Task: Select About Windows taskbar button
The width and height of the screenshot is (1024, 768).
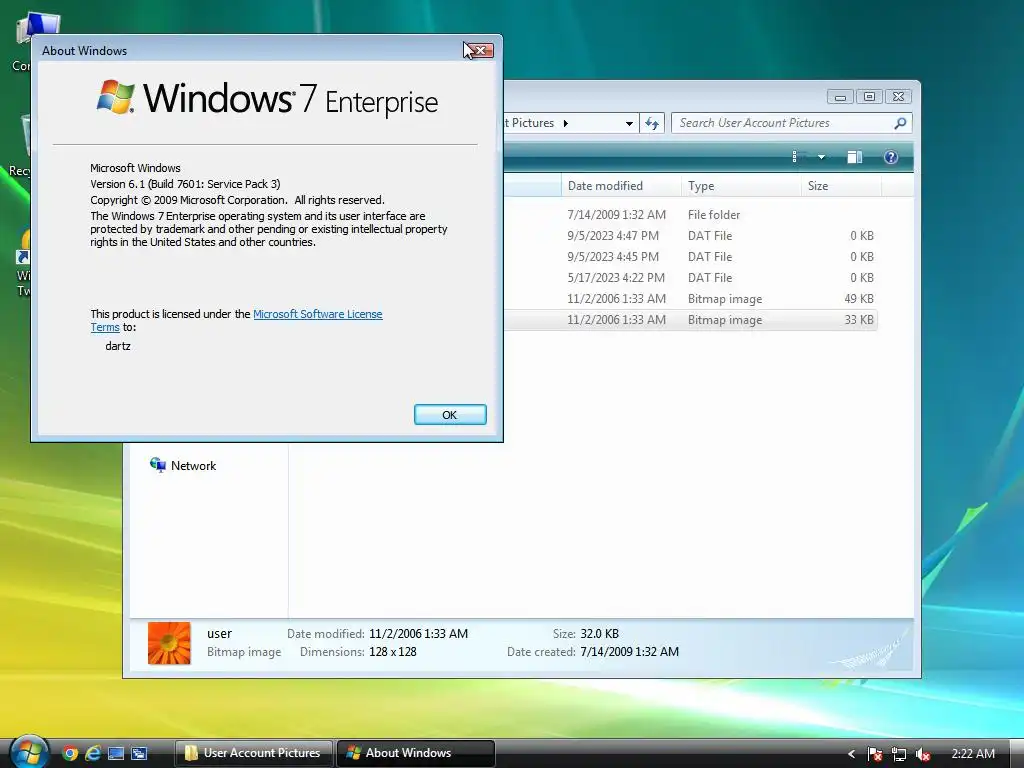Action: [415, 753]
